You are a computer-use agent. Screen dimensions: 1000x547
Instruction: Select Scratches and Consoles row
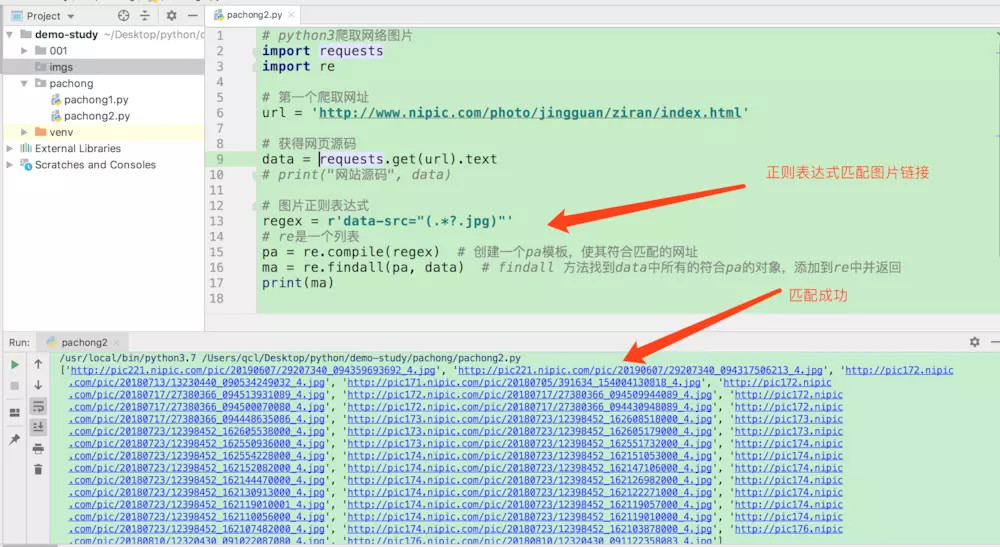(103, 164)
